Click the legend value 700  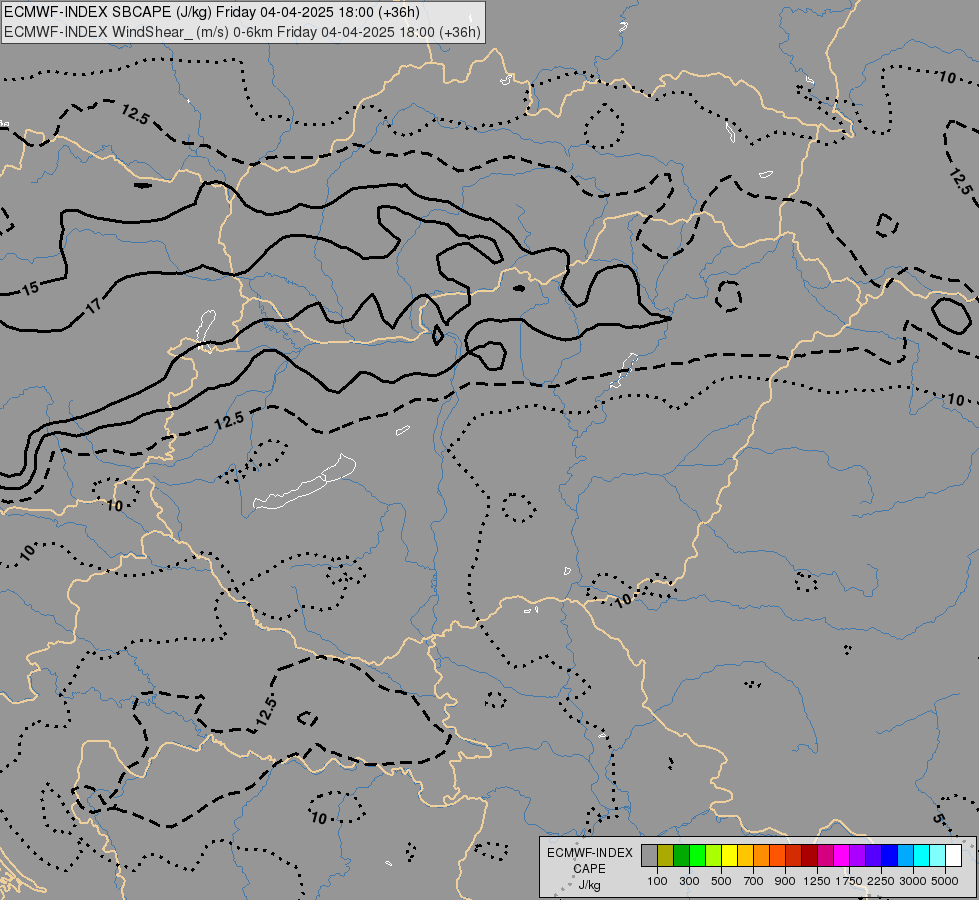[754, 881]
